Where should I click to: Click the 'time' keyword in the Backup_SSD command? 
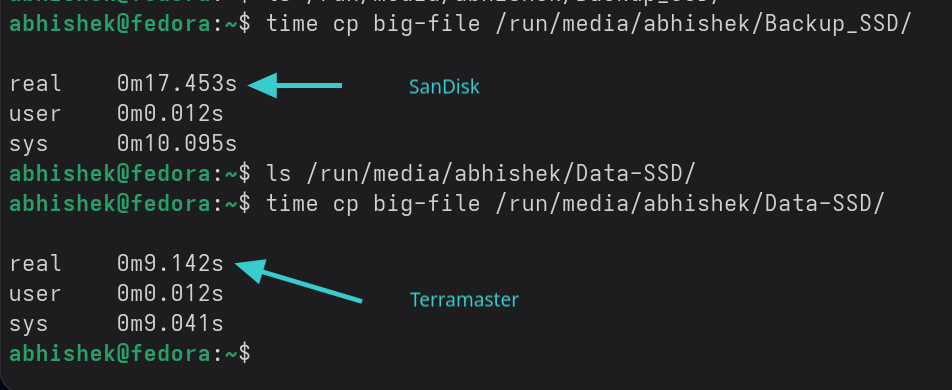pos(292,24)
